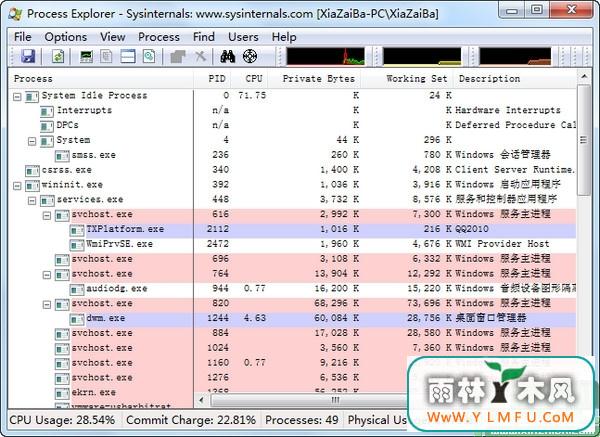The image size is (600, 437).
Task: Click the Properties toolbar icon
Action: tap(178, 57)
